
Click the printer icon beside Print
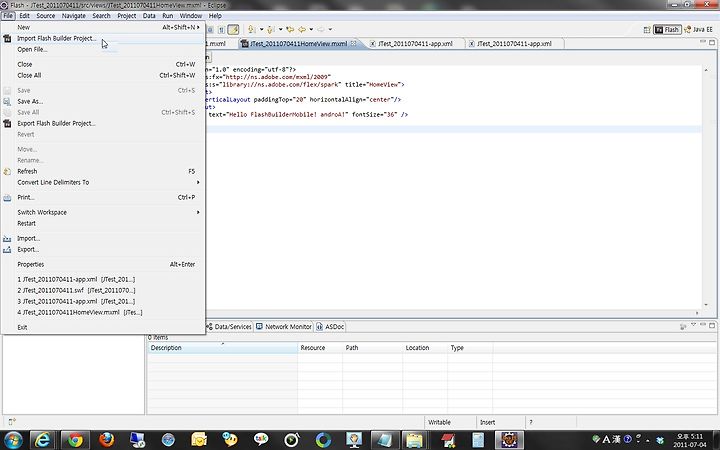pyautogui.click(x=7, y=197)
